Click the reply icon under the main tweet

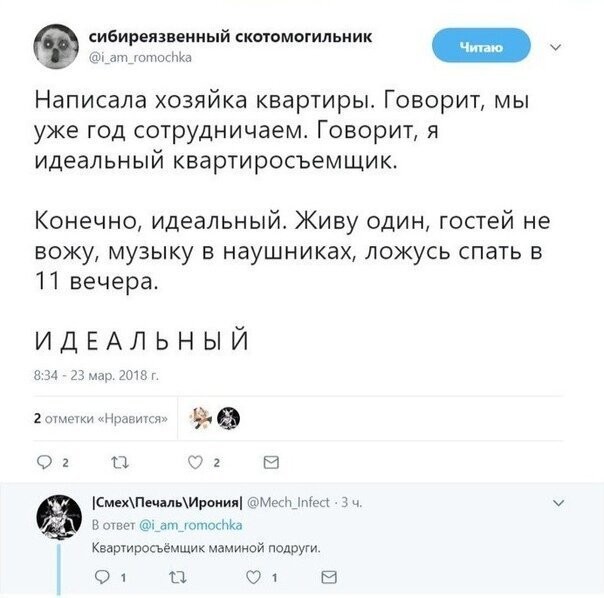[44, 462]
